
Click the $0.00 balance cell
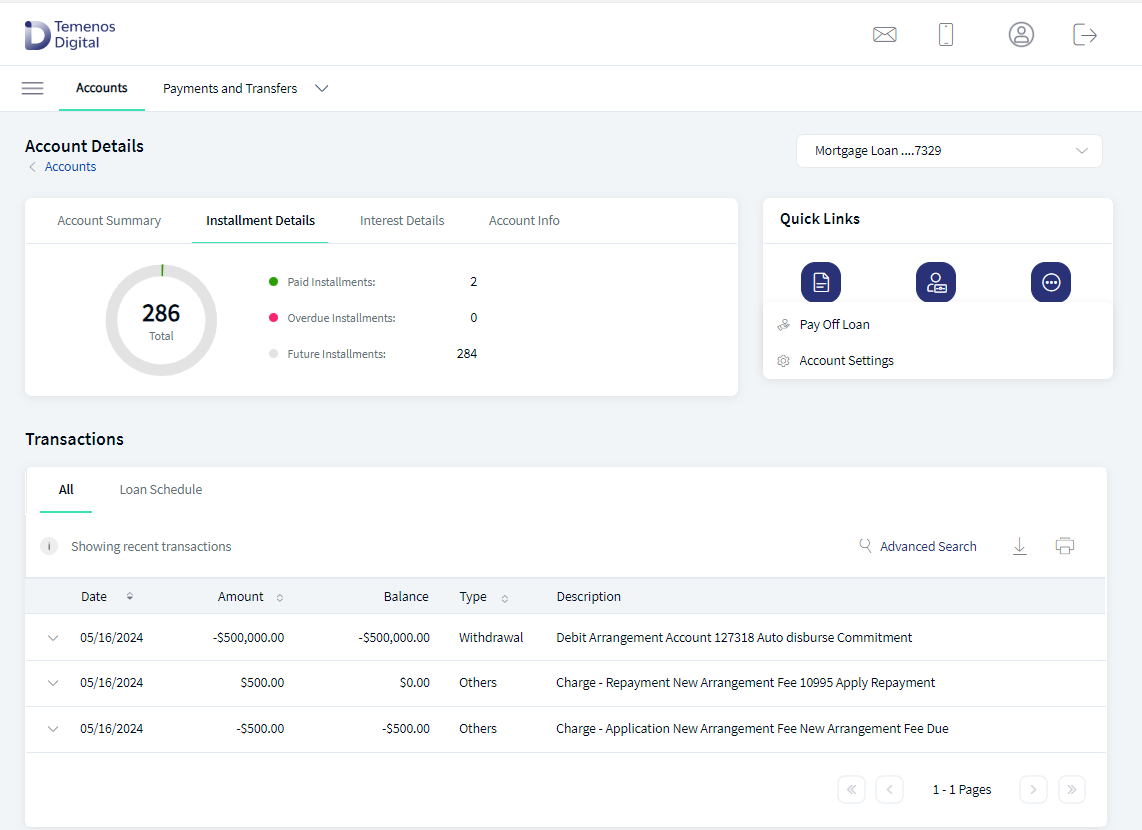click(414, 683)
